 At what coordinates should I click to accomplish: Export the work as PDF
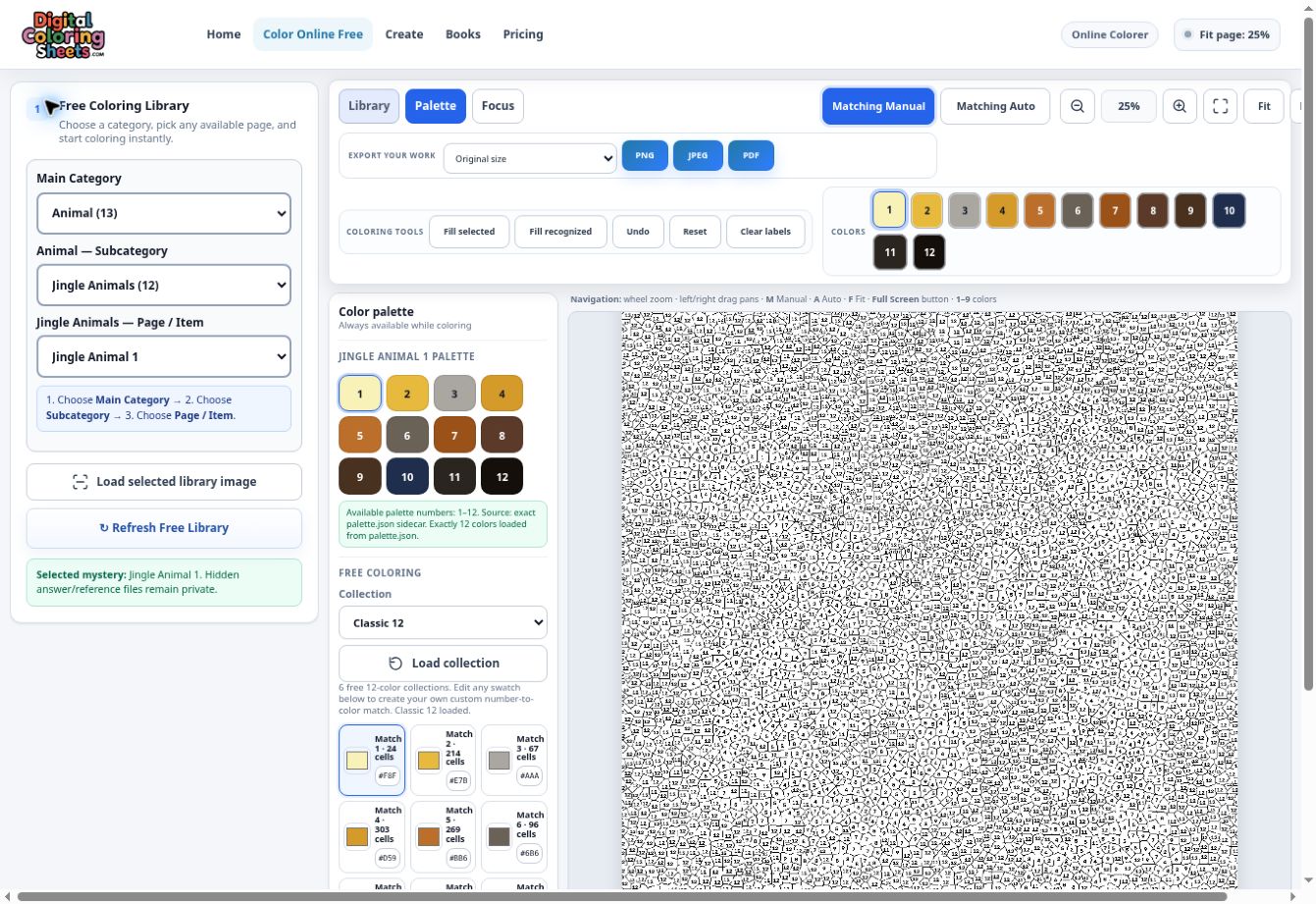[x=751, y=155]
